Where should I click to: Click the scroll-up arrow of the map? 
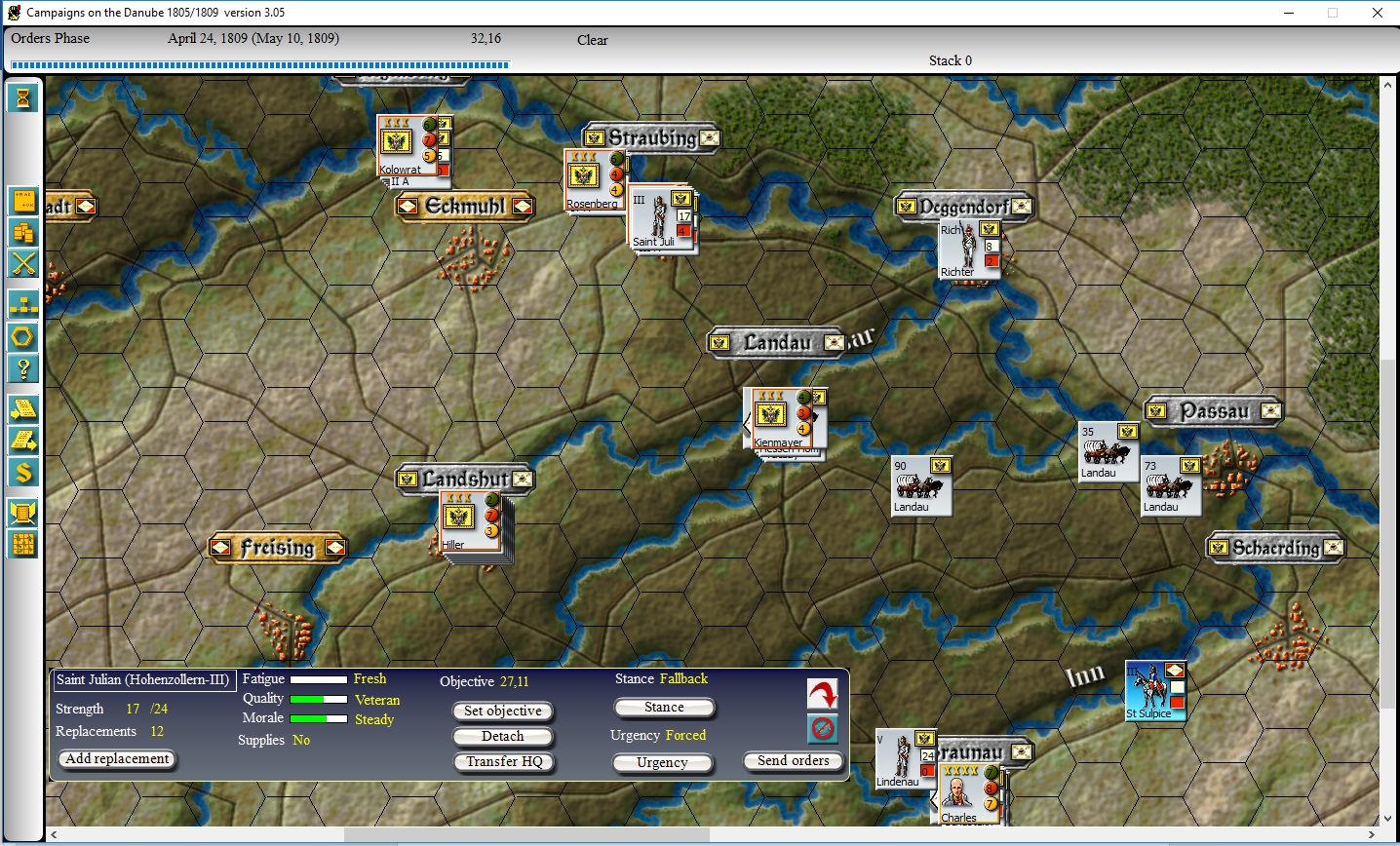(1388, 86)
